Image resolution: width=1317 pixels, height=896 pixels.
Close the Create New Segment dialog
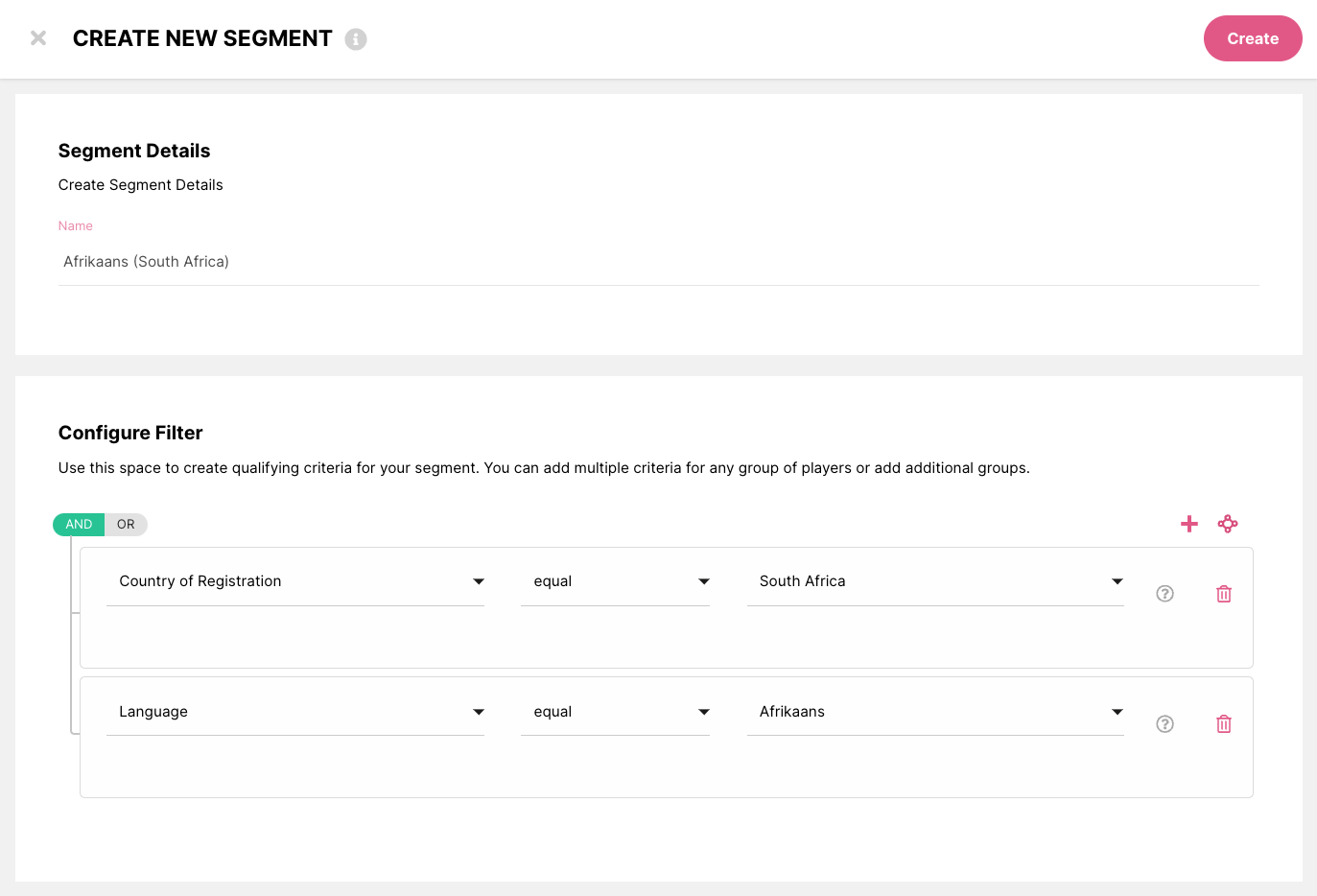tap(38, 38)
